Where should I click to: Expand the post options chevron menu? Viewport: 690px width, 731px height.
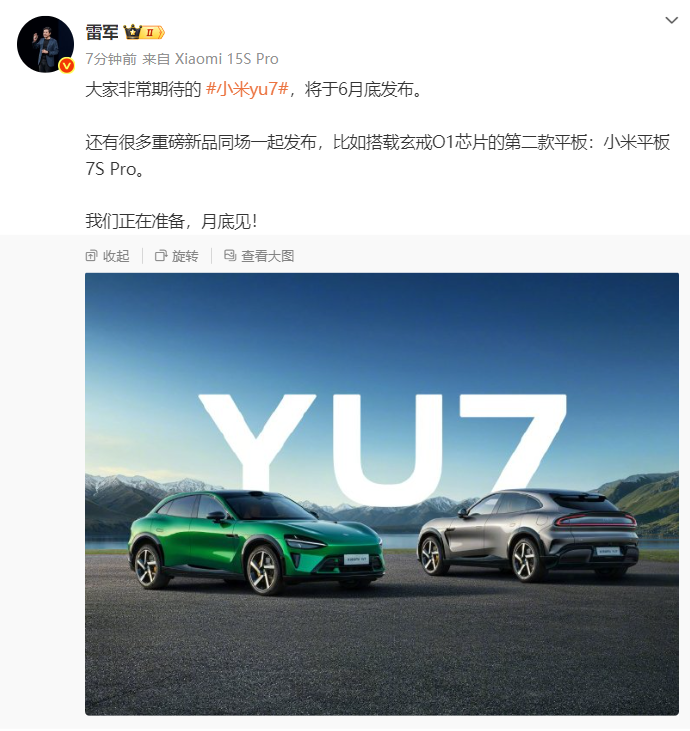(x=671, y=20)
